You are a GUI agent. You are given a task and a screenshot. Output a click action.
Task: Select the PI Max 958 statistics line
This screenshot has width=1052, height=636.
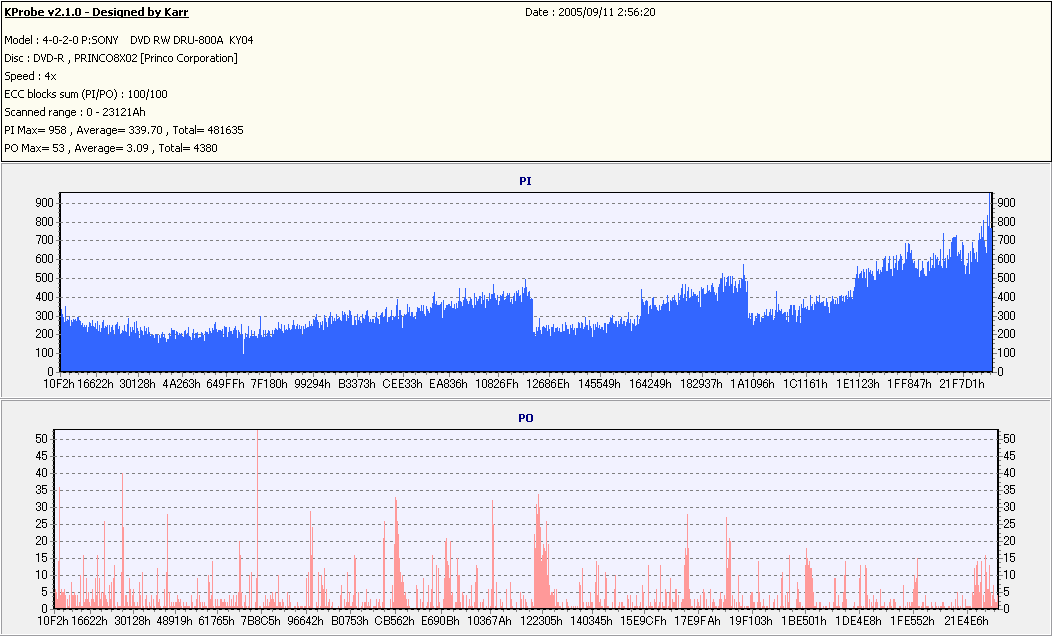[x=125, y=130]
